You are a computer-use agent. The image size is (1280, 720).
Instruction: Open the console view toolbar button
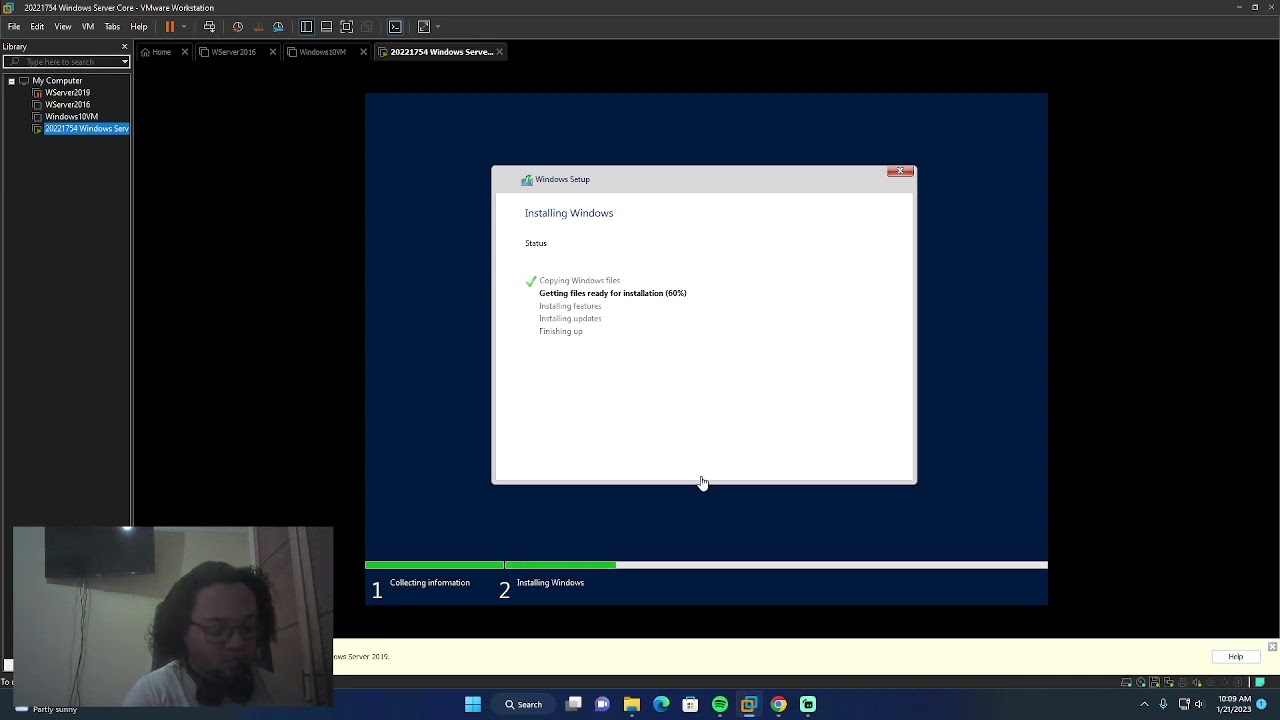(395, 27)
